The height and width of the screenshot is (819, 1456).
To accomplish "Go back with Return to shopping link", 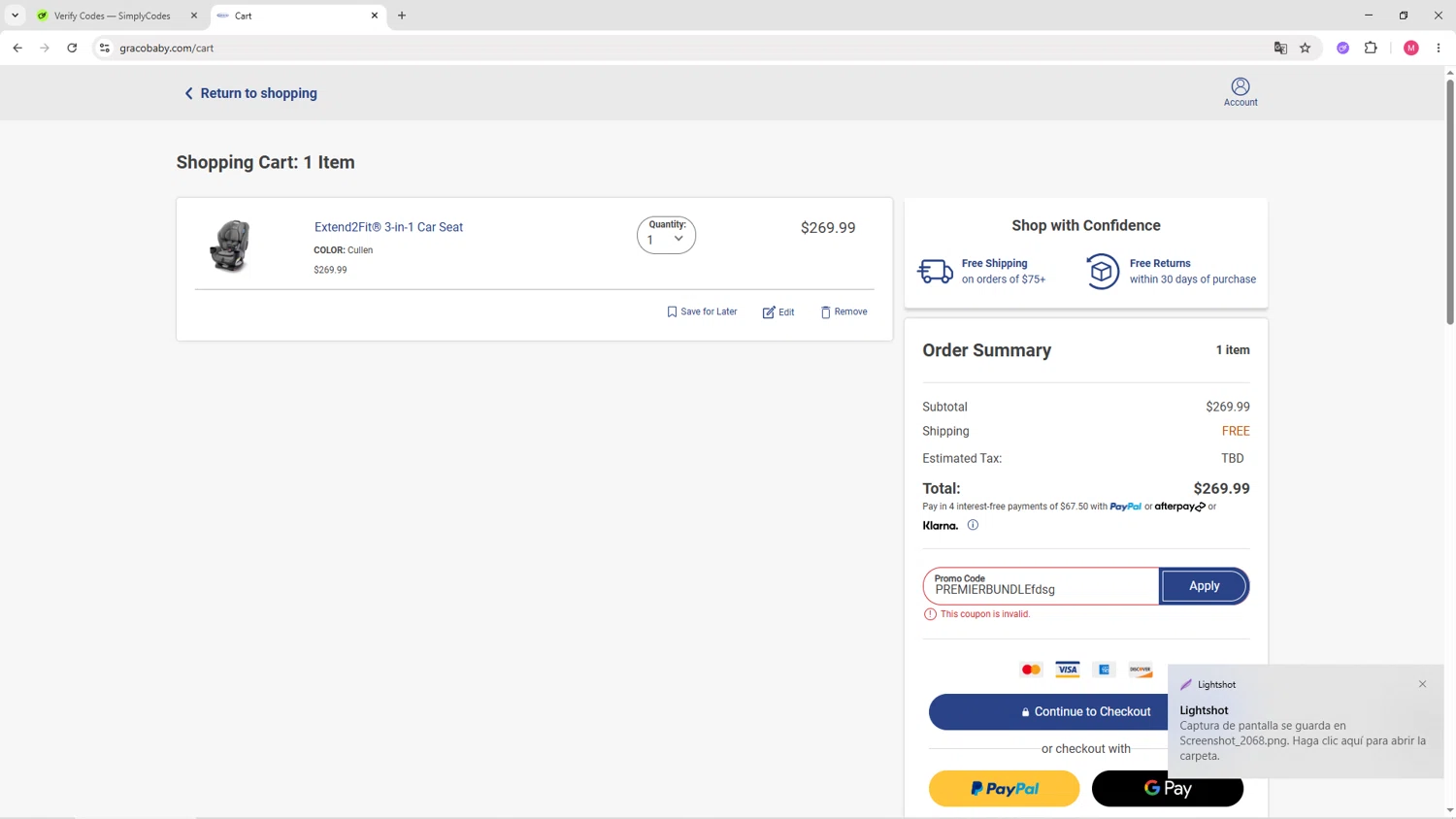I will (x=250, y=93).
